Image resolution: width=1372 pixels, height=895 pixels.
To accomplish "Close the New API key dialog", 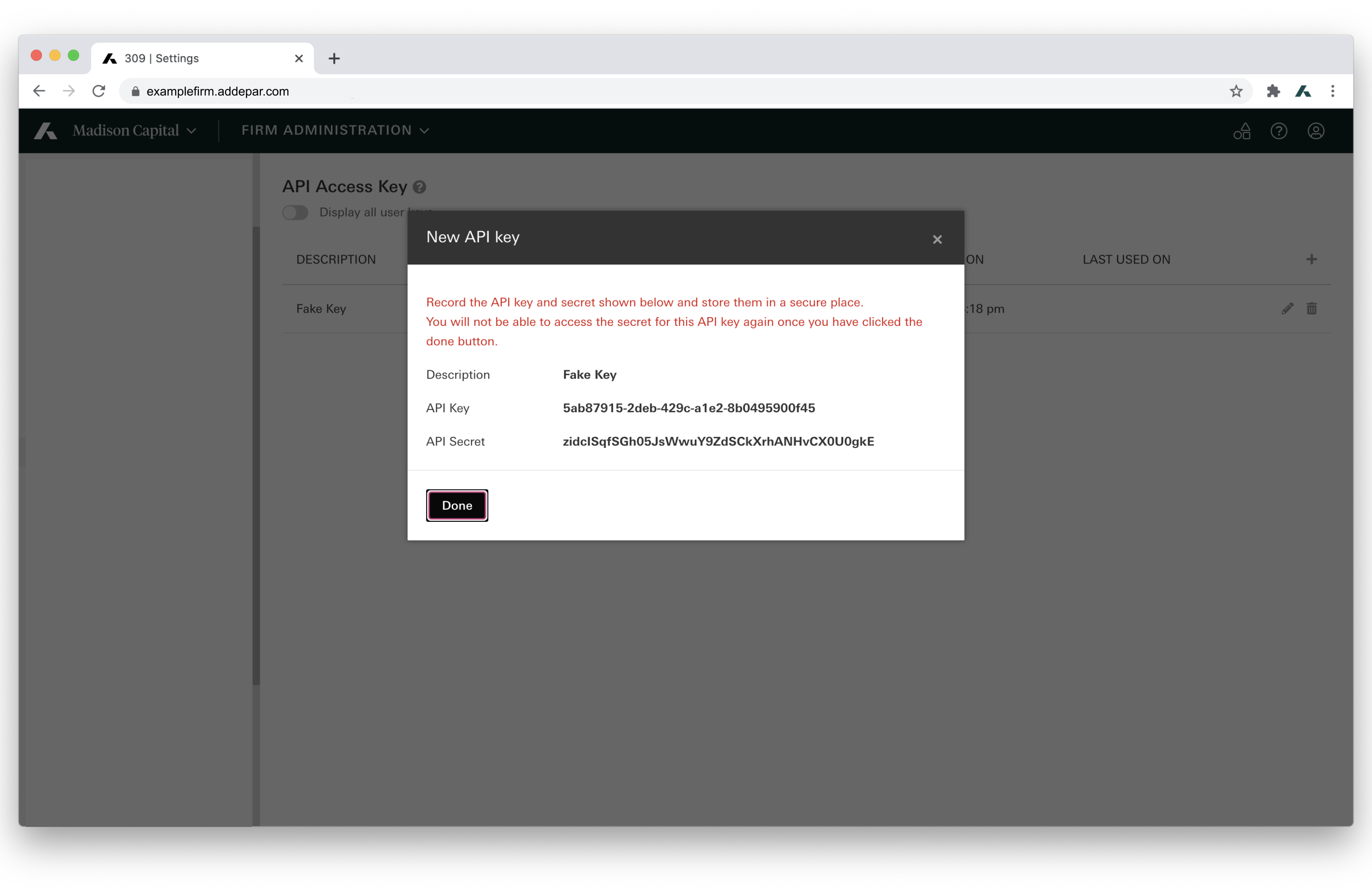I will click(x=937, y=239).
